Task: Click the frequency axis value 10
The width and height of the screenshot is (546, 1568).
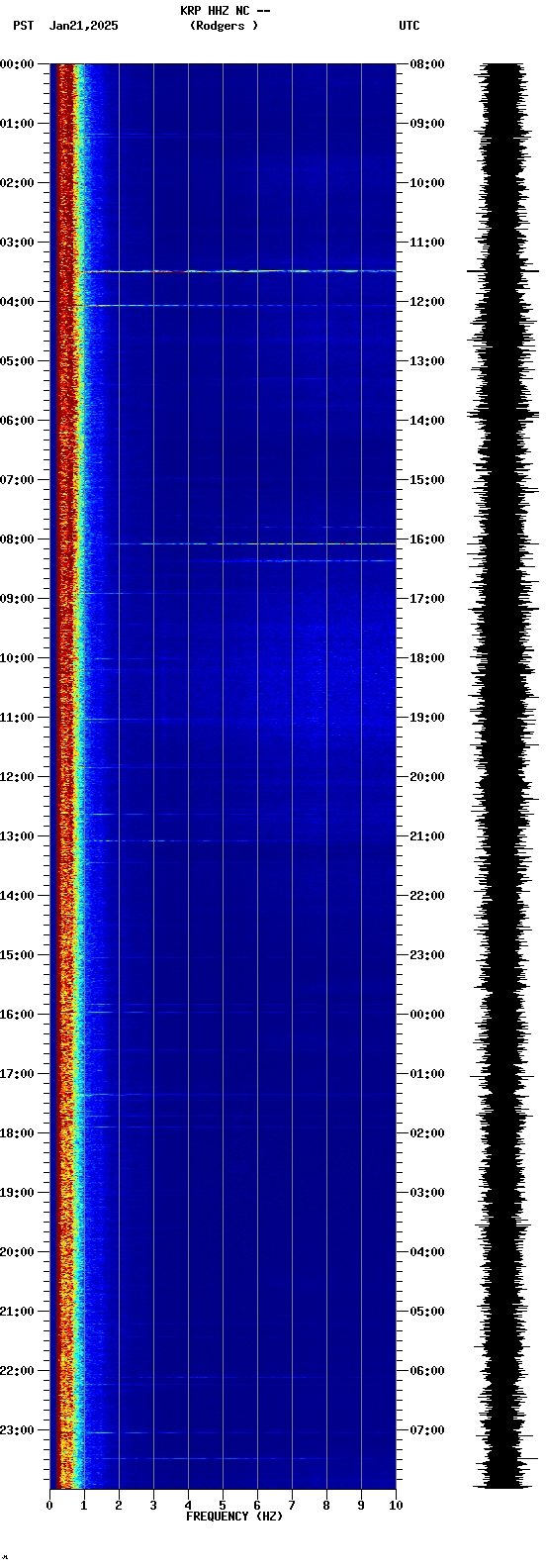Action: click(x=396, y=1506)
